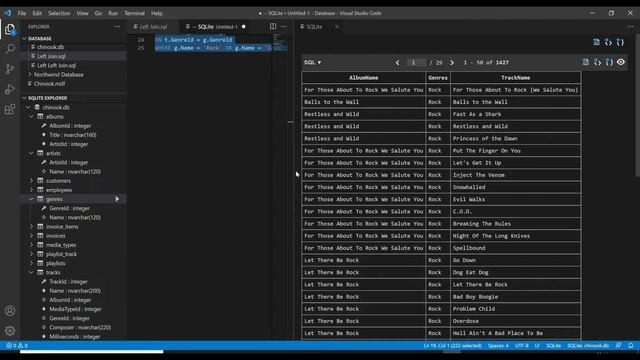Expand the customers table node
The width and height of the screenshot is (640, 360).
pos(31,180)
